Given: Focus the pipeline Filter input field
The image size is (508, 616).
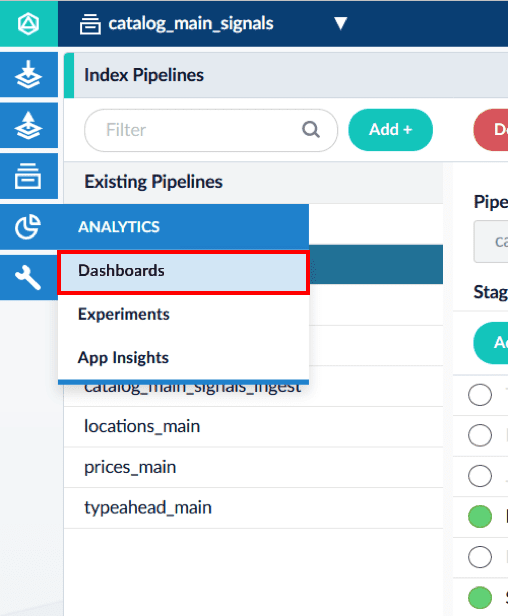Looking at the screenshot, I should (x=211, y=130).
